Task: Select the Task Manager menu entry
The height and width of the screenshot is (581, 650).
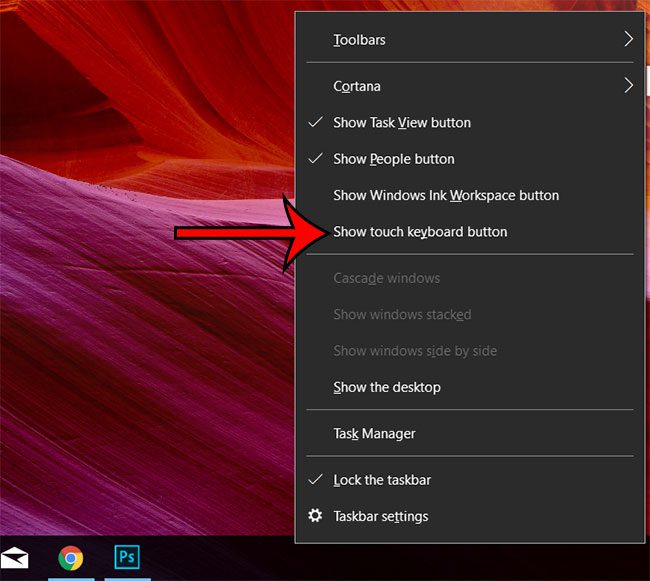Action: 374,434
